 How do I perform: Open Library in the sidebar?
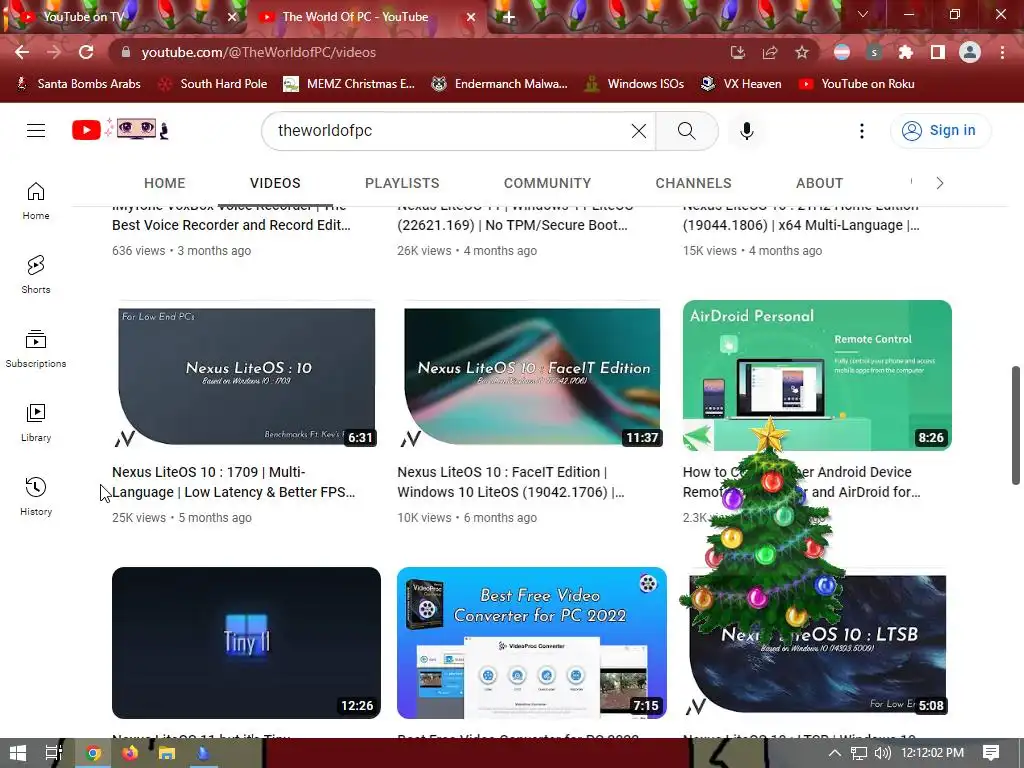tap(36, 423)
